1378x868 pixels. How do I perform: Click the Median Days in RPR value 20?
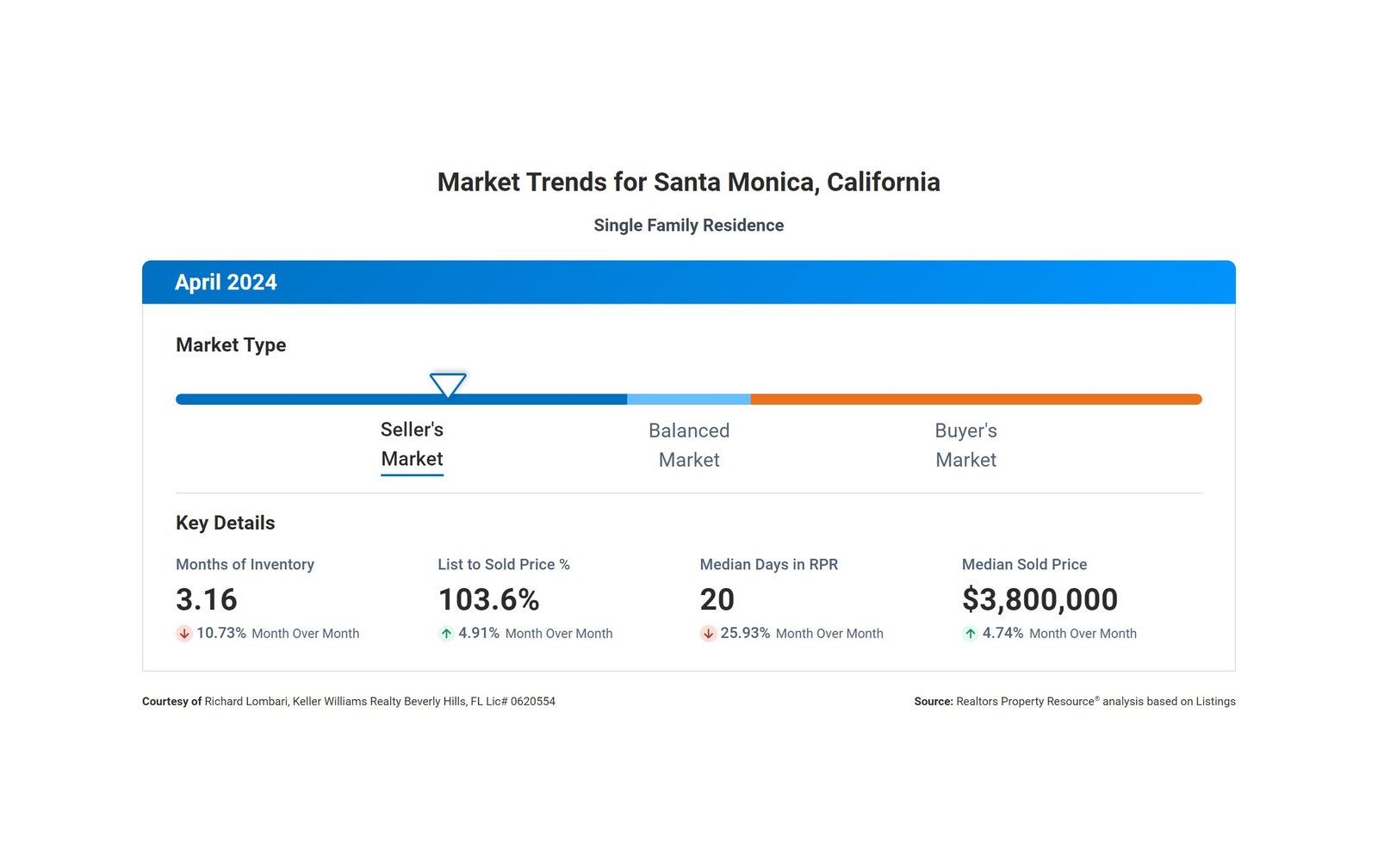pos(717,599)
